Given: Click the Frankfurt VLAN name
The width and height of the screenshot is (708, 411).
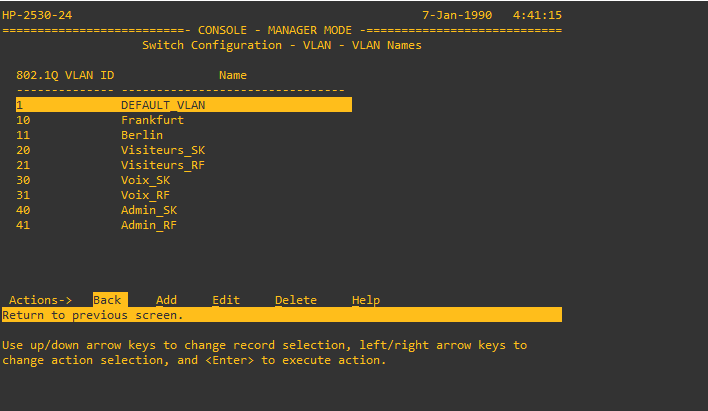Looking at the screenshot, I should tap(152, 120).
